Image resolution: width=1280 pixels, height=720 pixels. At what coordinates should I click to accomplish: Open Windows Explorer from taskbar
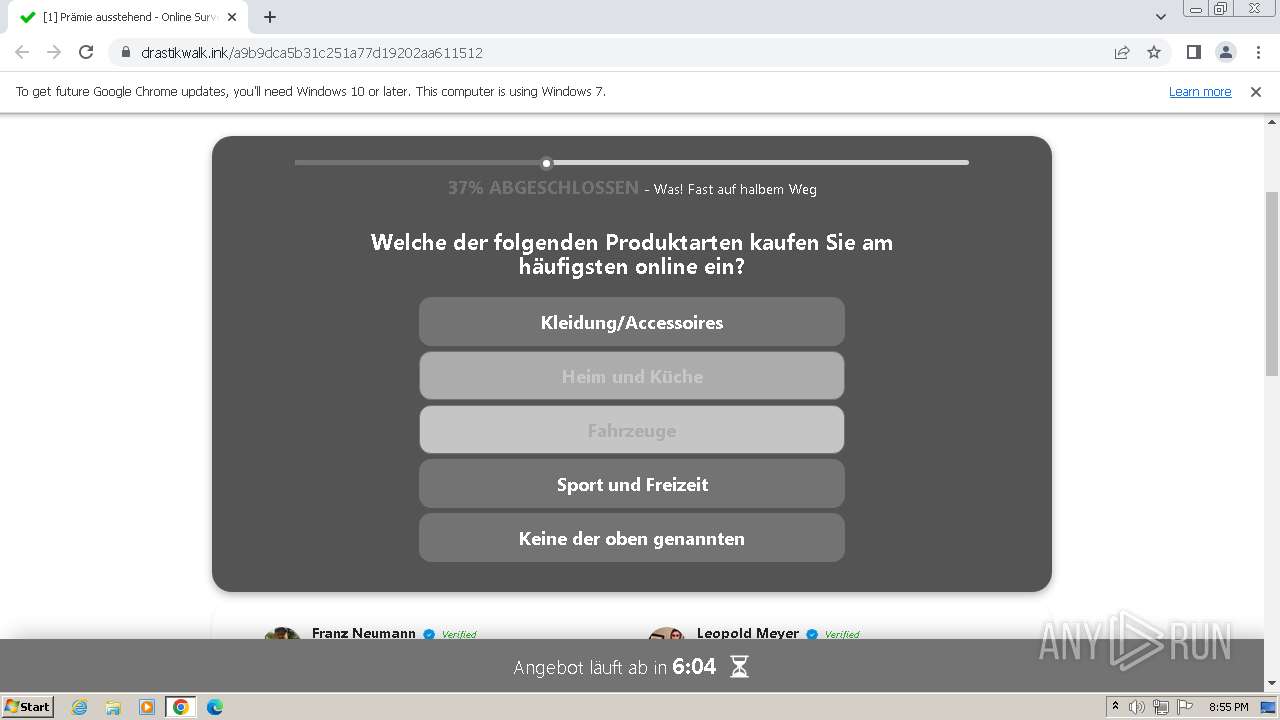click(113, 707)
